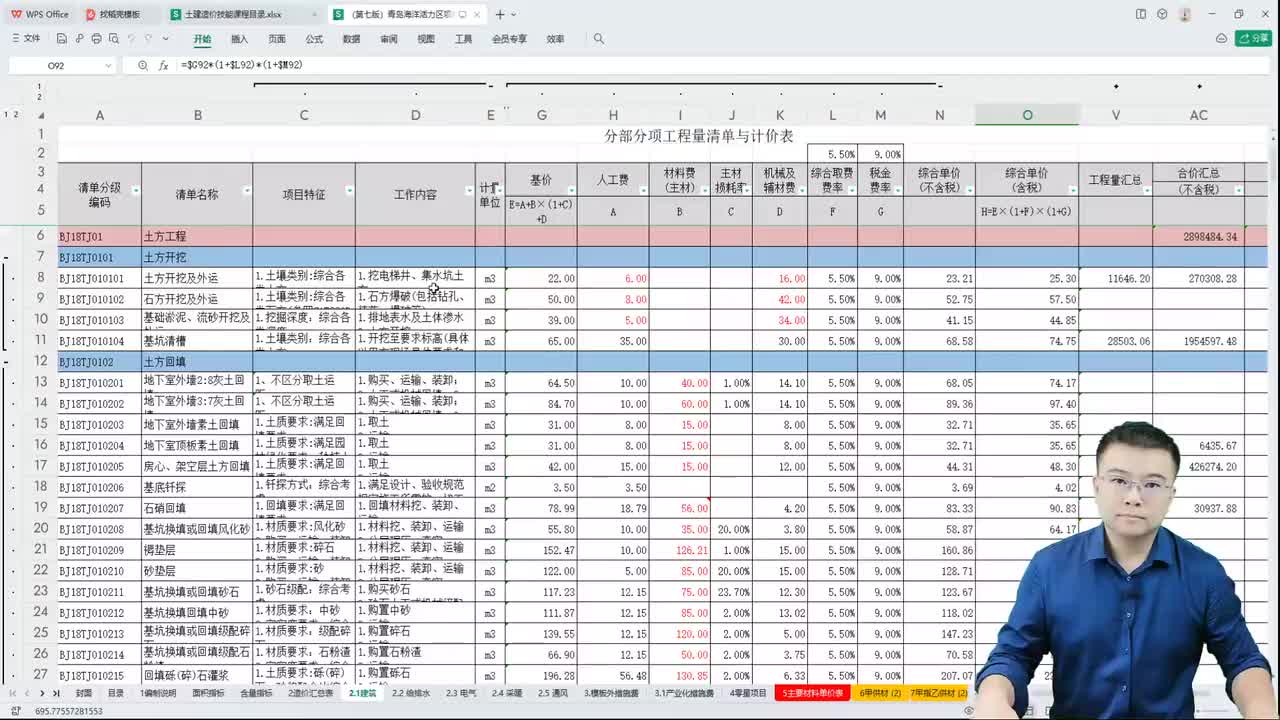The image size is (1280, 720).
Task: Select column AC header
Action: point(1198,115)
